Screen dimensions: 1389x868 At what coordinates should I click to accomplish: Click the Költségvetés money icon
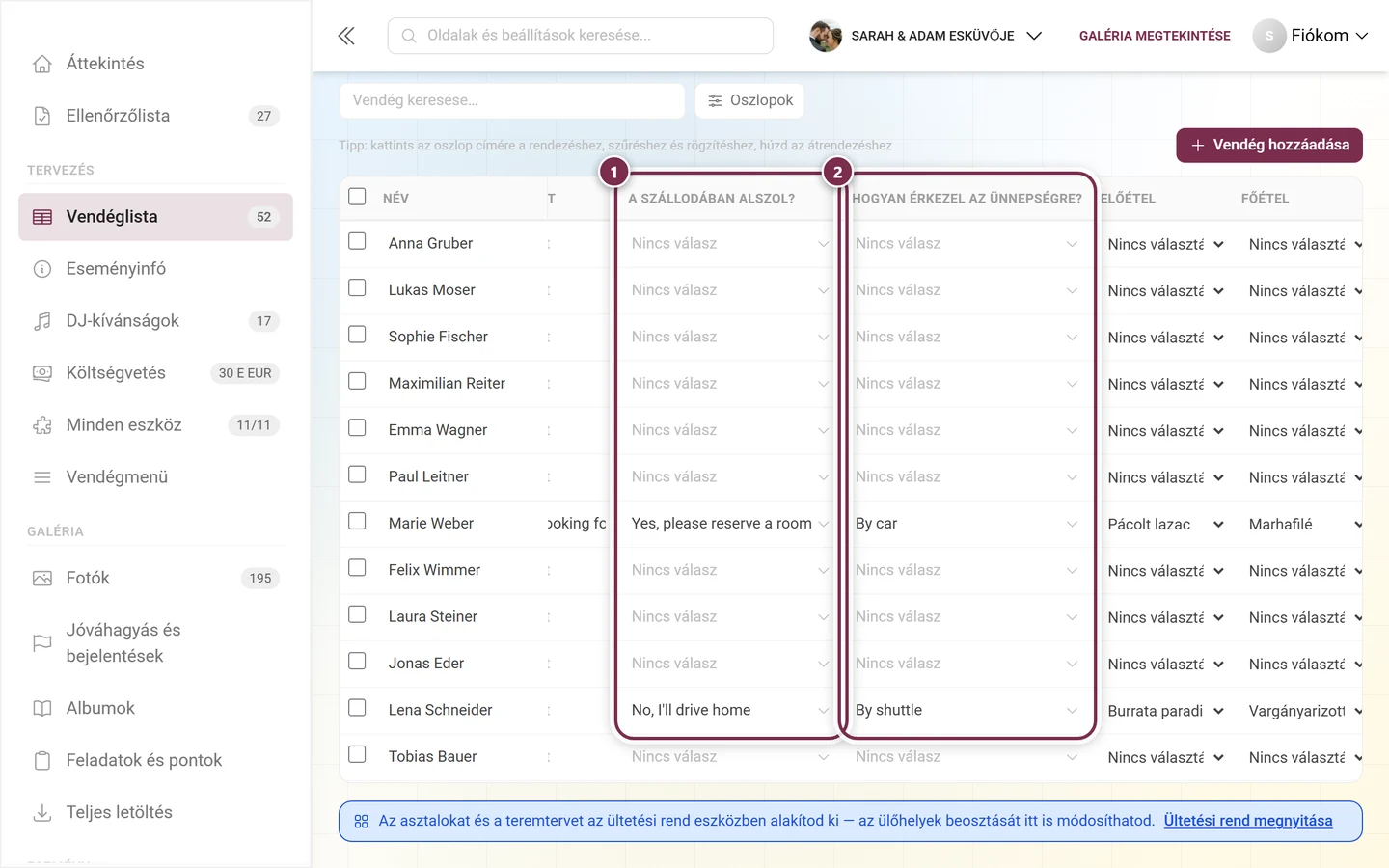(42, 373)
